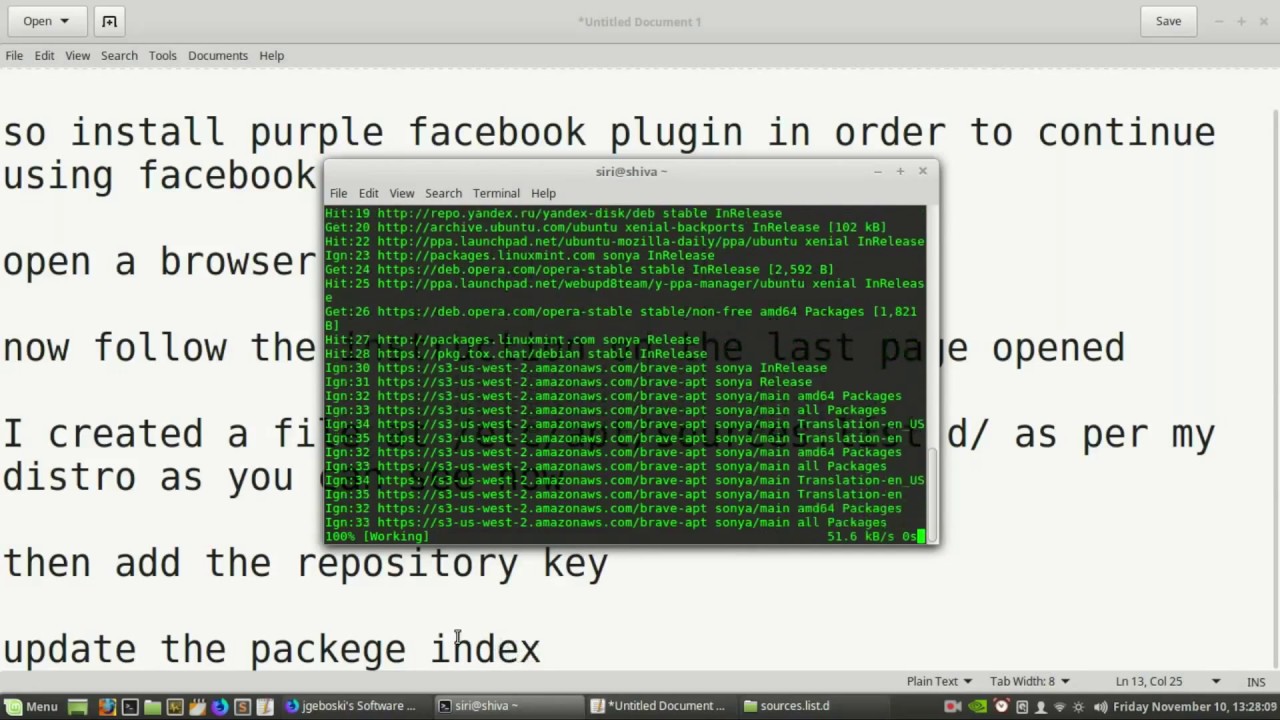Click the 'update the packege index' line

271,648
